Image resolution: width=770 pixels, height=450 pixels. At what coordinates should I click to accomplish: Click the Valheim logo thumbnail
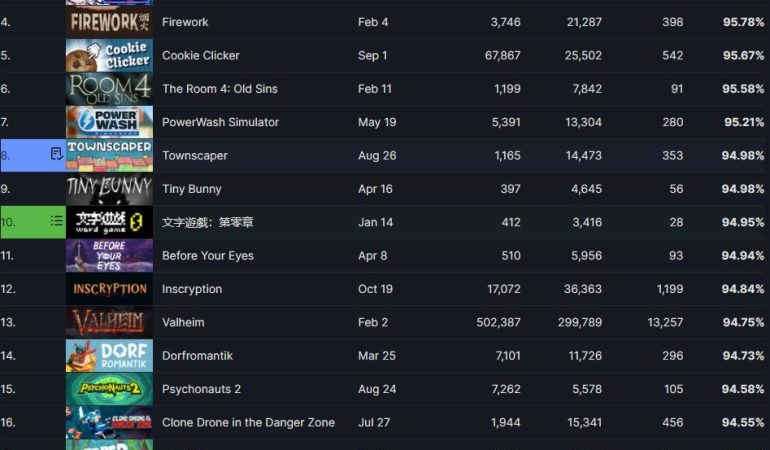tap(110, 322)
